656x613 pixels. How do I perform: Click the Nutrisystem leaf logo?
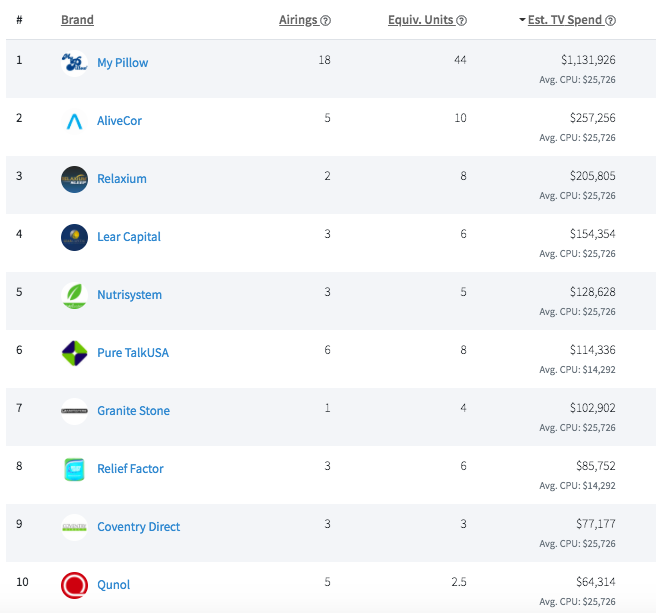pos(74,295)
